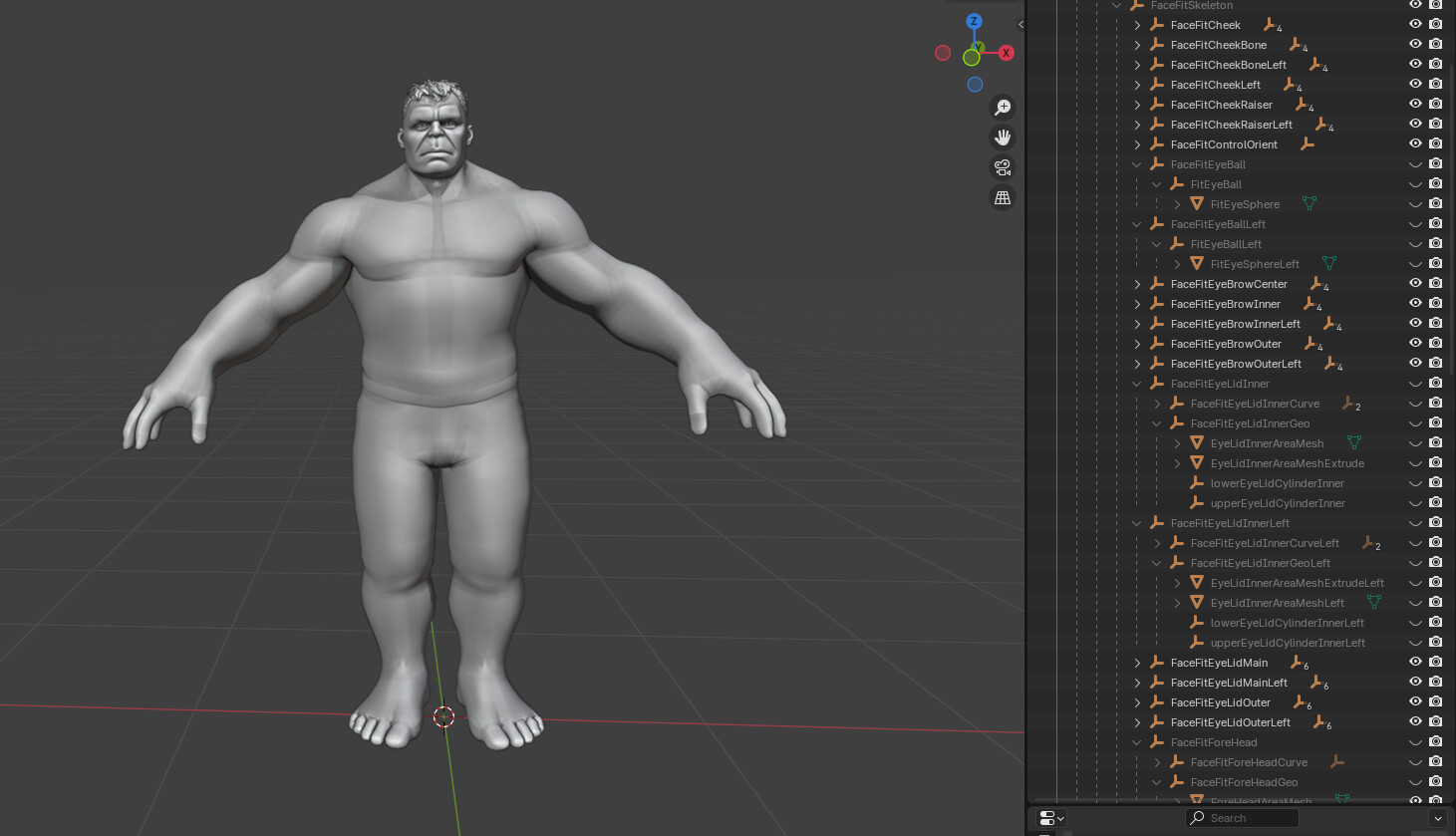Click the blue Z axis gizmo ball

tap(975, 21)
